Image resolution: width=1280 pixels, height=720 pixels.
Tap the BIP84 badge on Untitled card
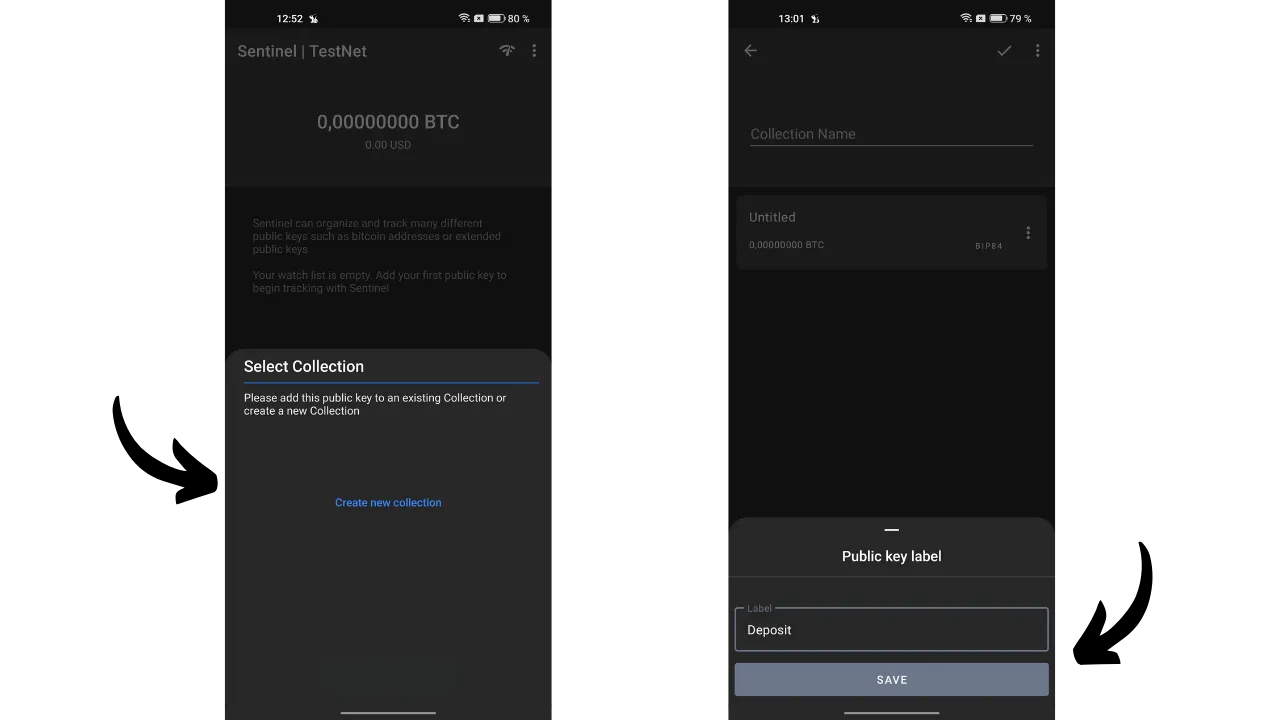click(988, 246)
